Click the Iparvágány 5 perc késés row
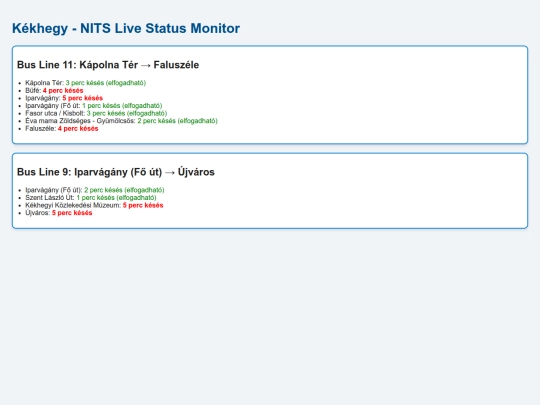Image resolution: width=540 pixels, height=405 pixels. [x=64, y=98]
